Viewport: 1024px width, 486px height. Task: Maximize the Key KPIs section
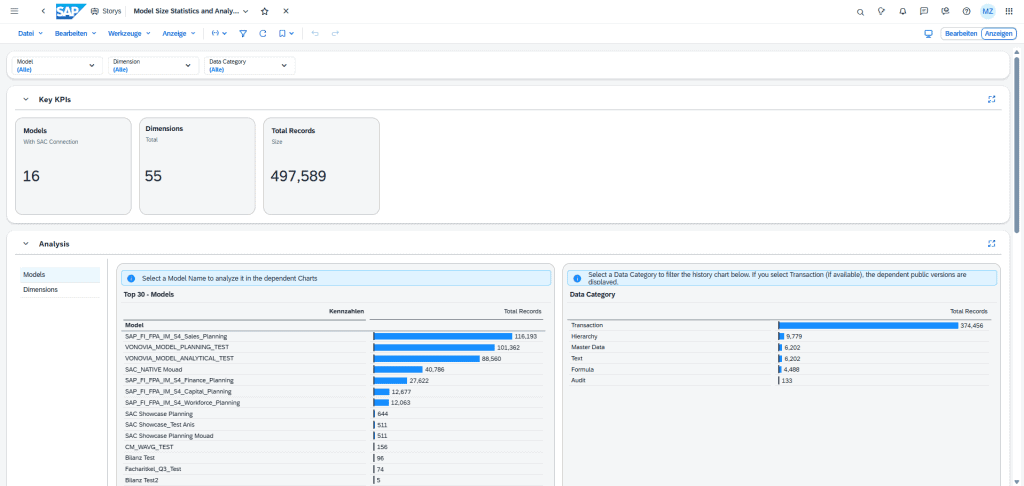[991, 100]
